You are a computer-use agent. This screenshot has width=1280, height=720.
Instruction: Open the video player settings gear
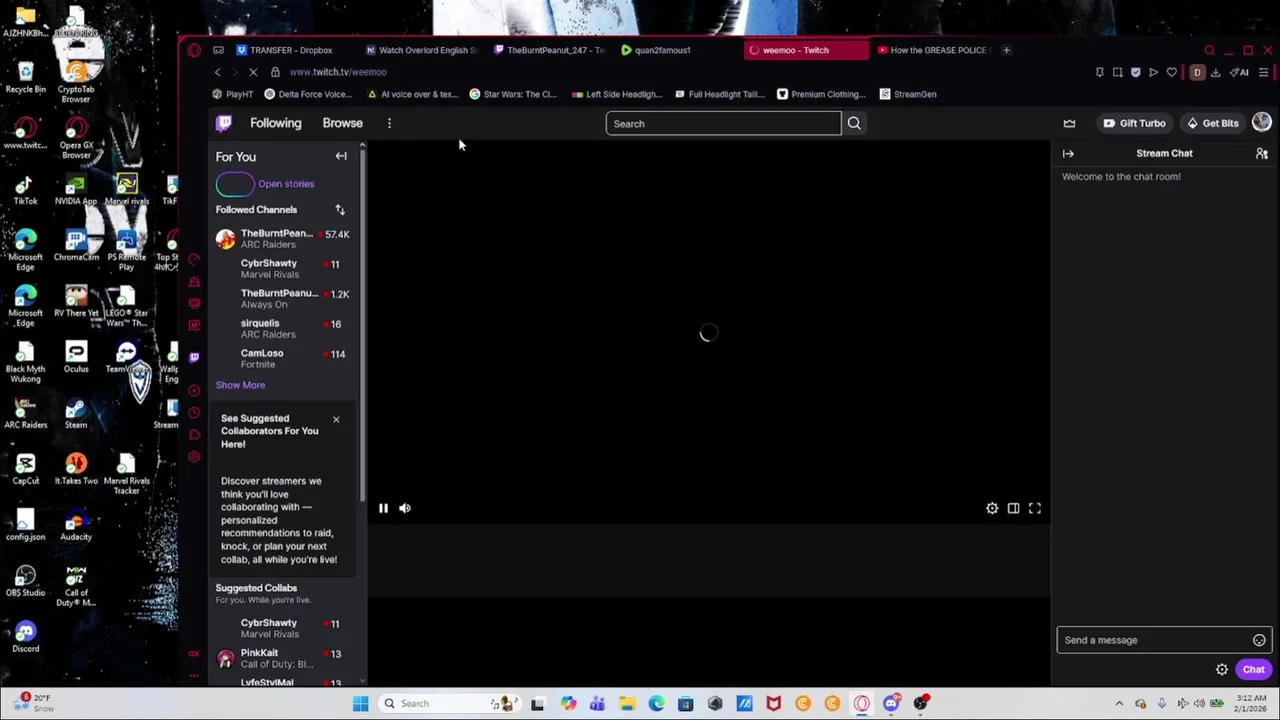click(x=992, y=508)
